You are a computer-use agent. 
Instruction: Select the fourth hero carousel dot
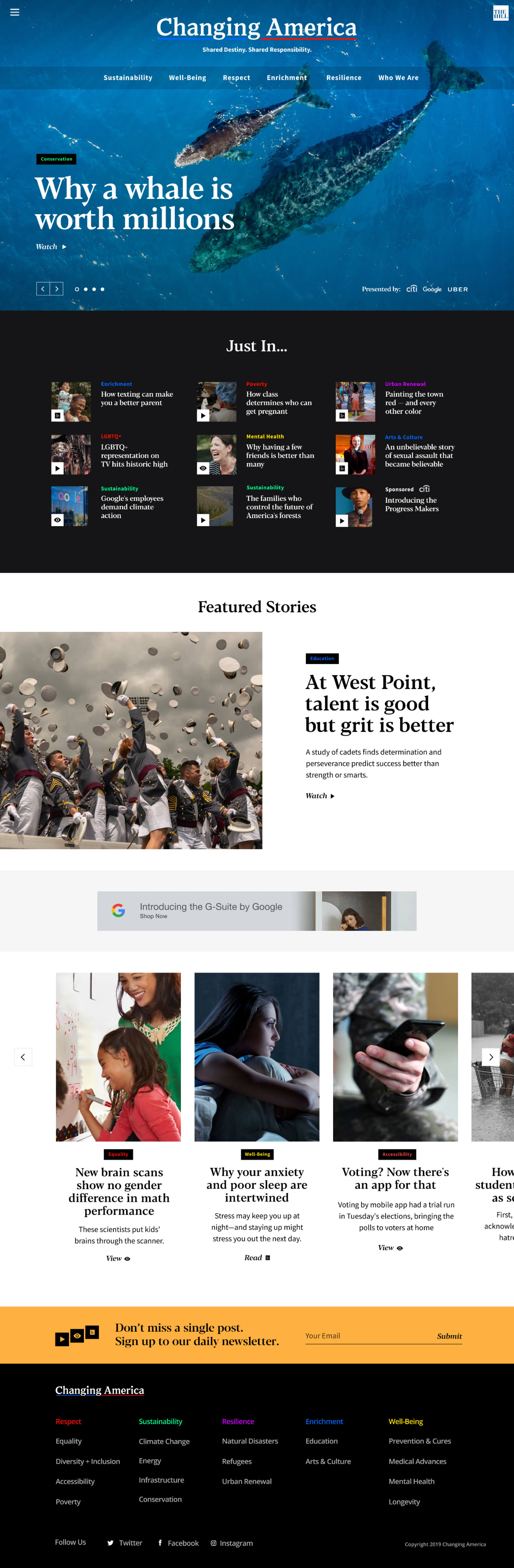(102, 289)
